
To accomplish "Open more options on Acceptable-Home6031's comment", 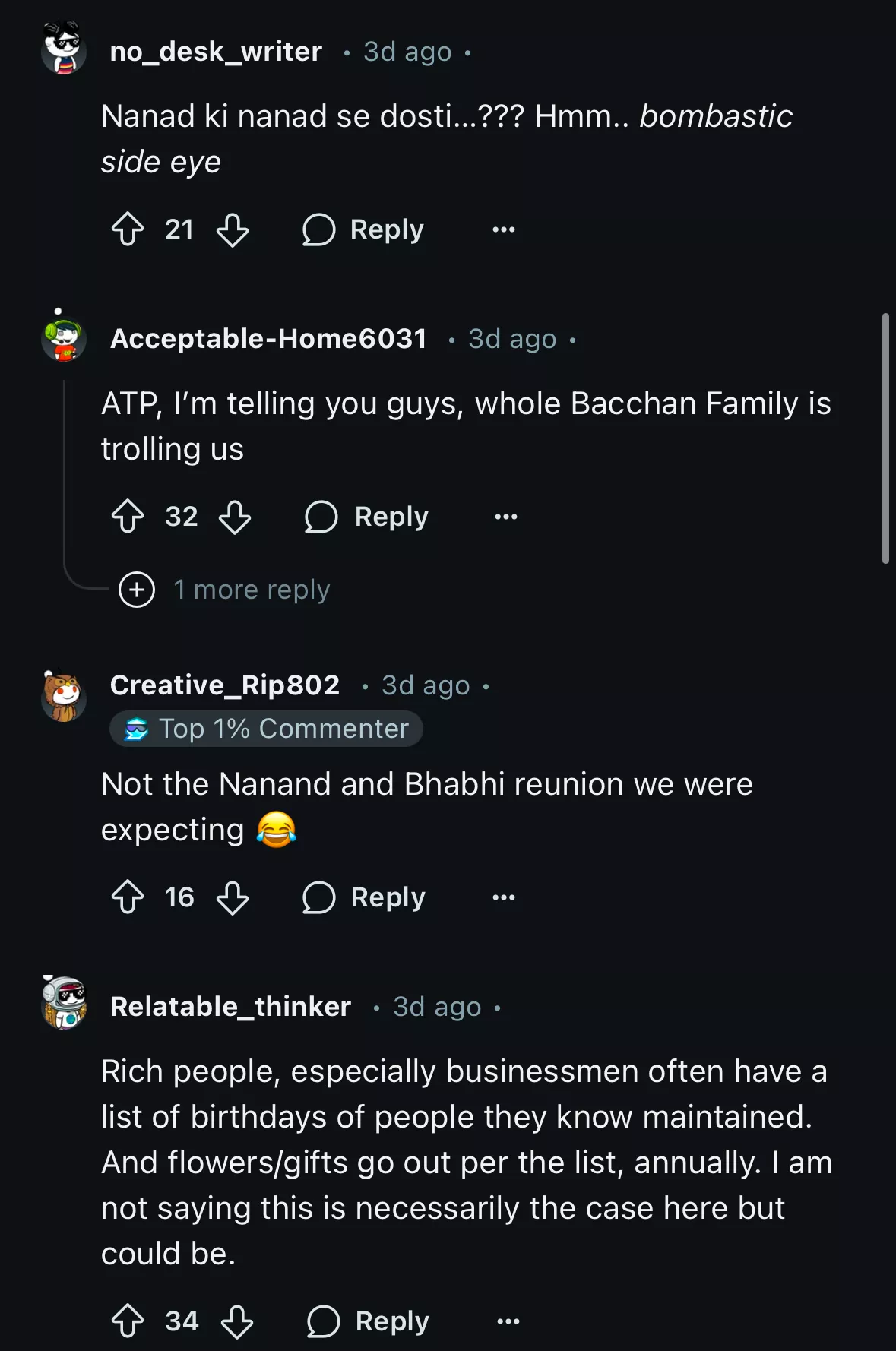I will (506, 517).
